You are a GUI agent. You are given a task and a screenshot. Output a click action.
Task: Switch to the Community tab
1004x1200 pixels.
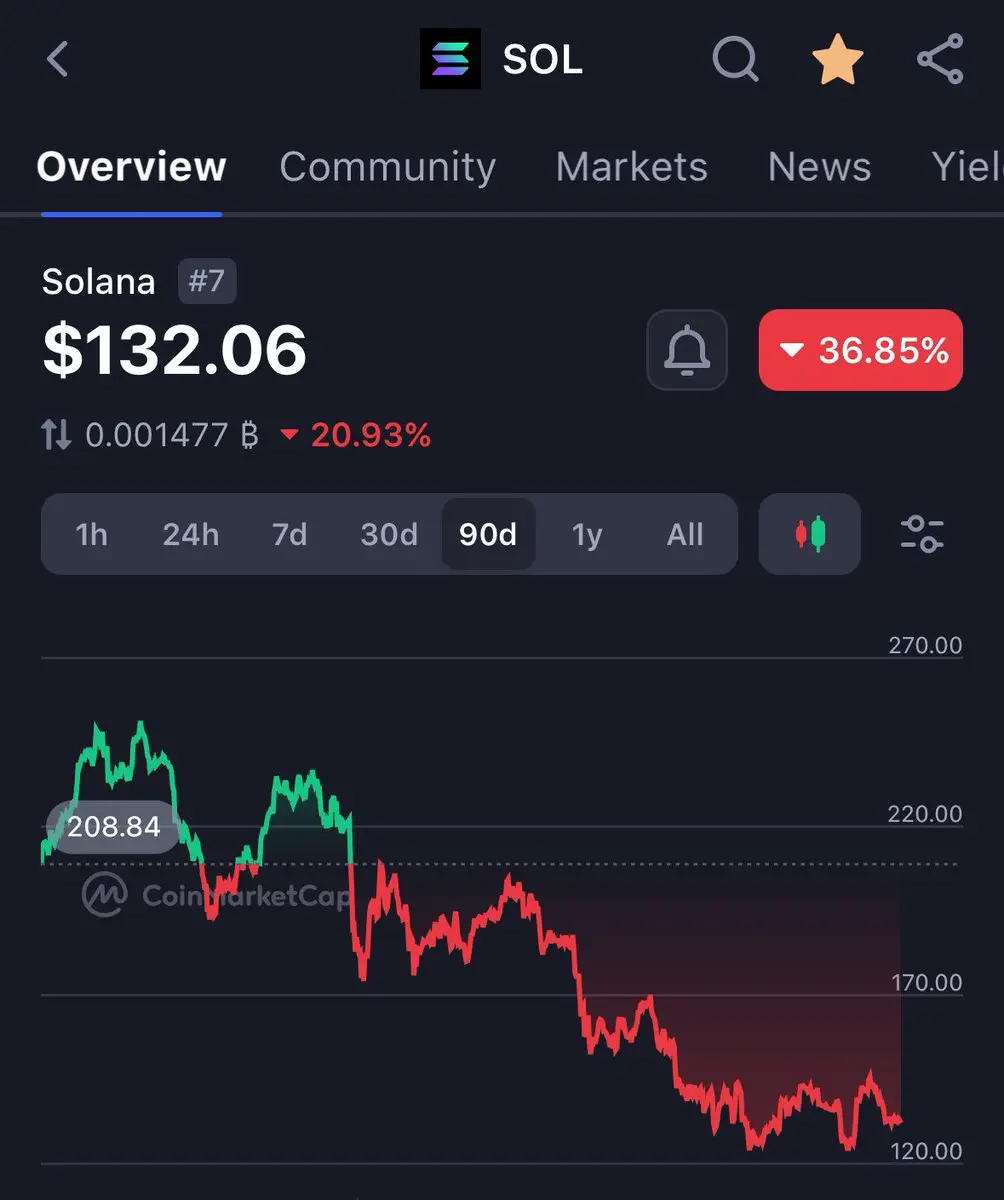387,166
